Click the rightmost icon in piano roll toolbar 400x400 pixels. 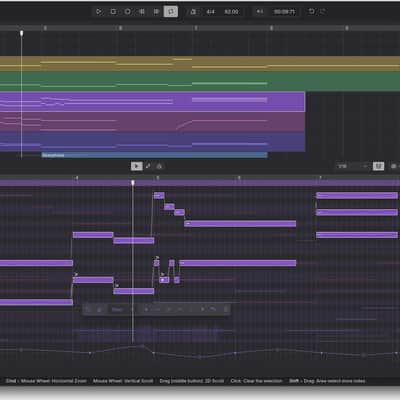point(394,166)
